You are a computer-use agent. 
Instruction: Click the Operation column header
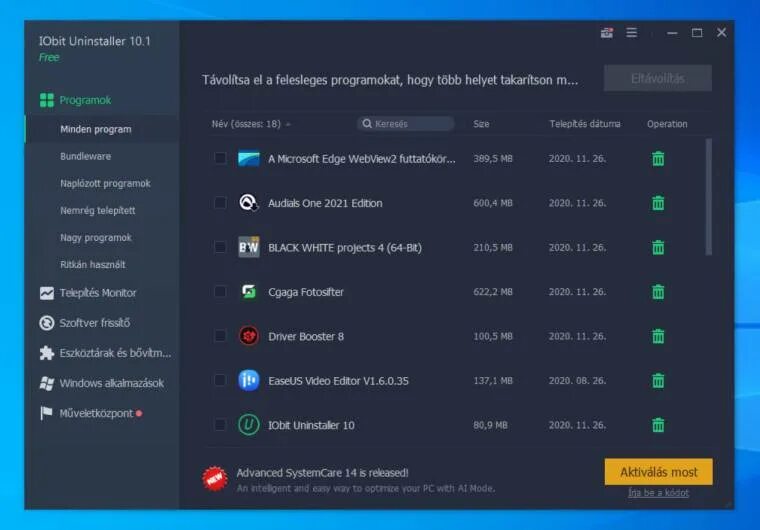tap(667, 124)
